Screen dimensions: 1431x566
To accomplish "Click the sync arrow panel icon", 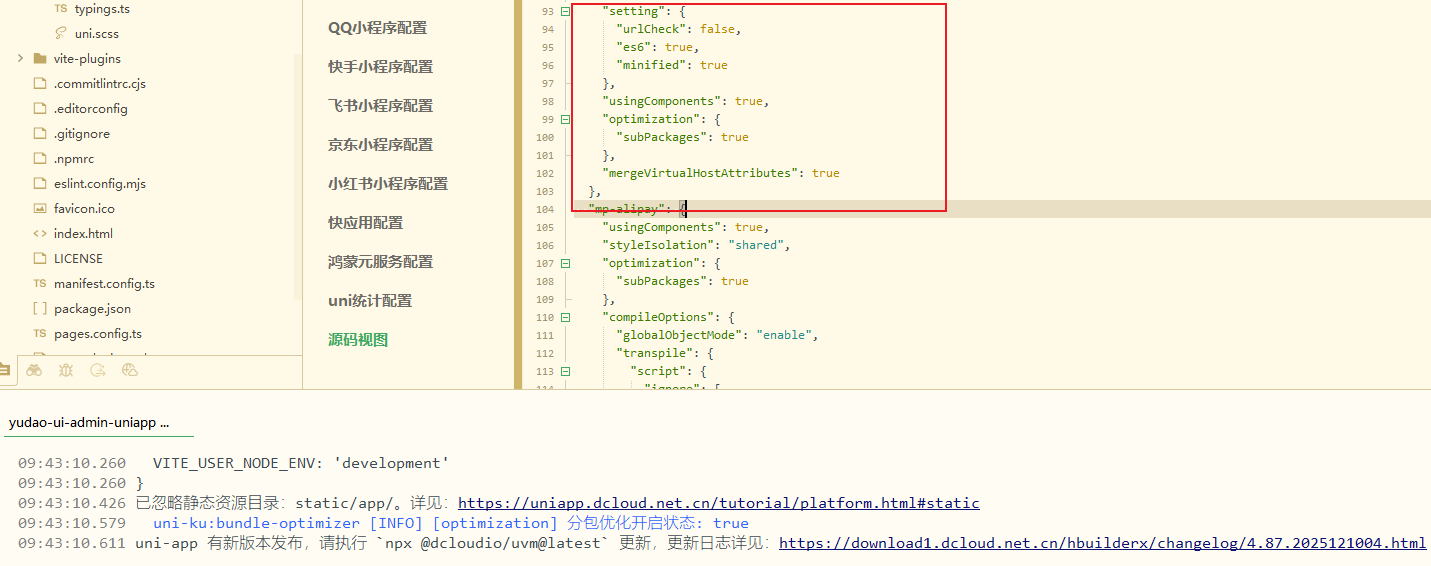I will [97, 370].
